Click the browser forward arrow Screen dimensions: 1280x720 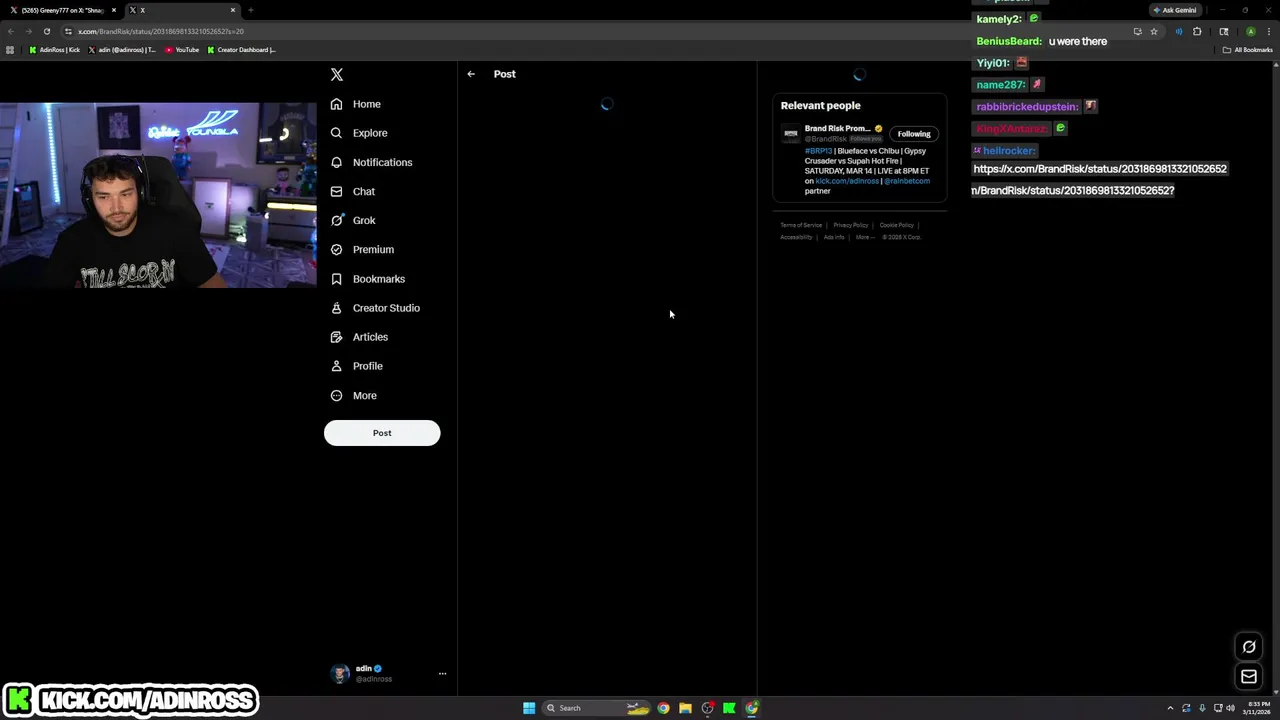[x=29, y=31]
